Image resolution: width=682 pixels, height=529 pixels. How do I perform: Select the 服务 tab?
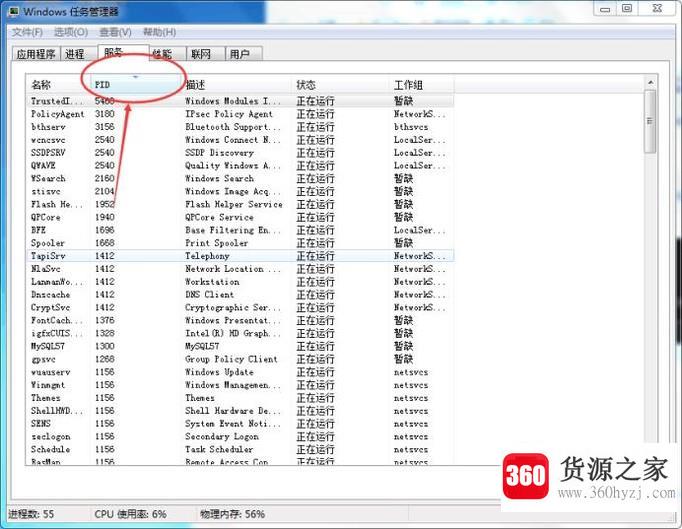pos(123,52)
